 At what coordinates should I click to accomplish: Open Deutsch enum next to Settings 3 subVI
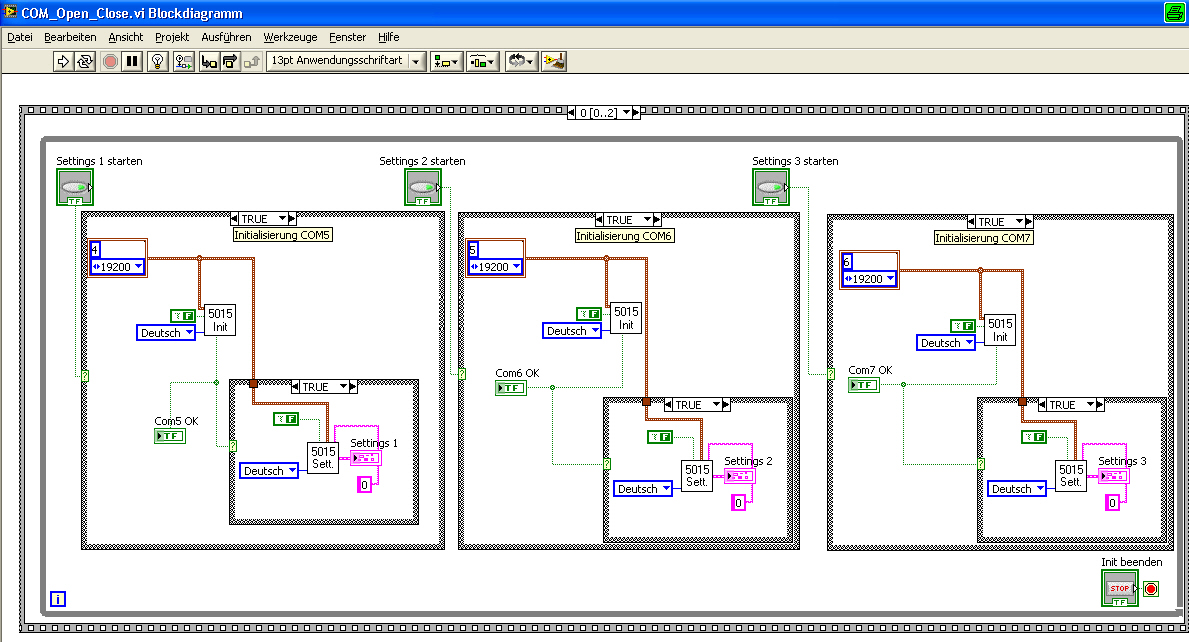1017,489
